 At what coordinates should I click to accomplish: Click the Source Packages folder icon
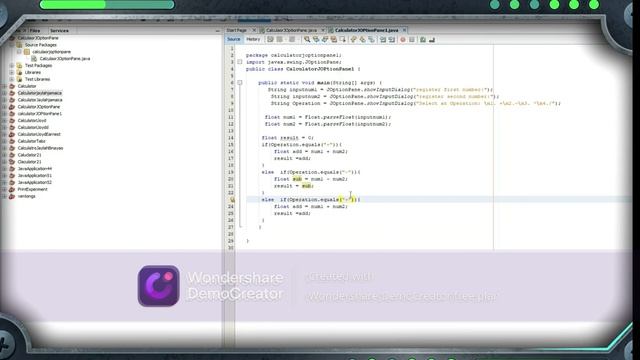[19, 45]
